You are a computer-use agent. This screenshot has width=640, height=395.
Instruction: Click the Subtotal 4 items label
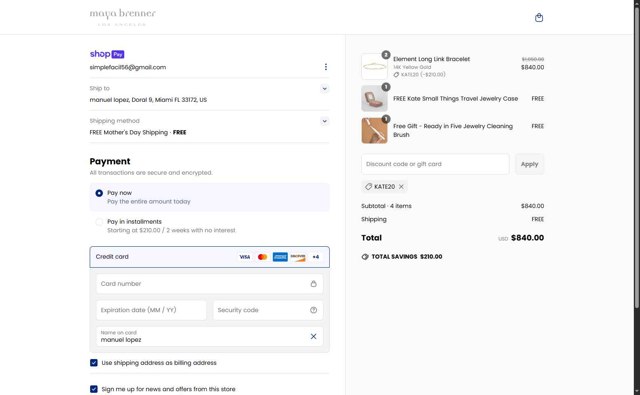tap(386, 206)
